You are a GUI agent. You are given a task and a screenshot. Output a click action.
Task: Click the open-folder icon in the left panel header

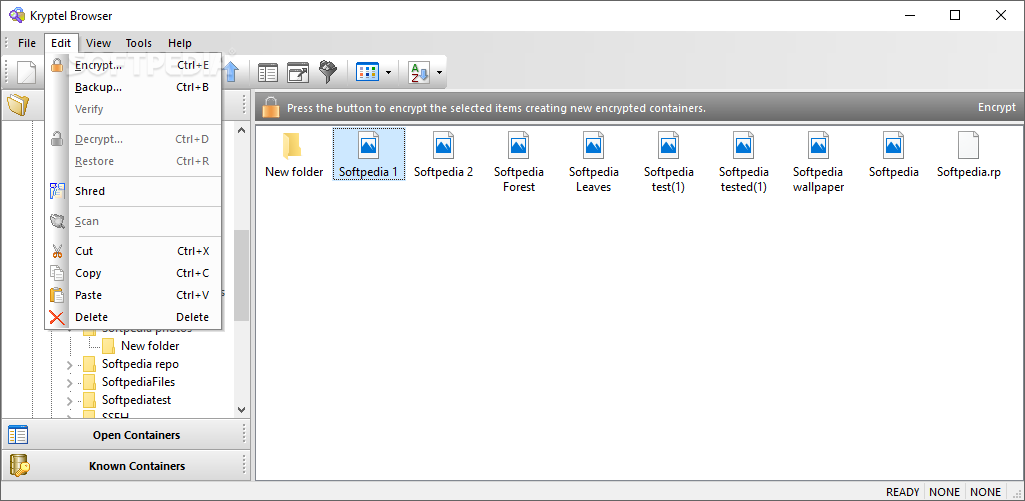click(x=18, y=105)
